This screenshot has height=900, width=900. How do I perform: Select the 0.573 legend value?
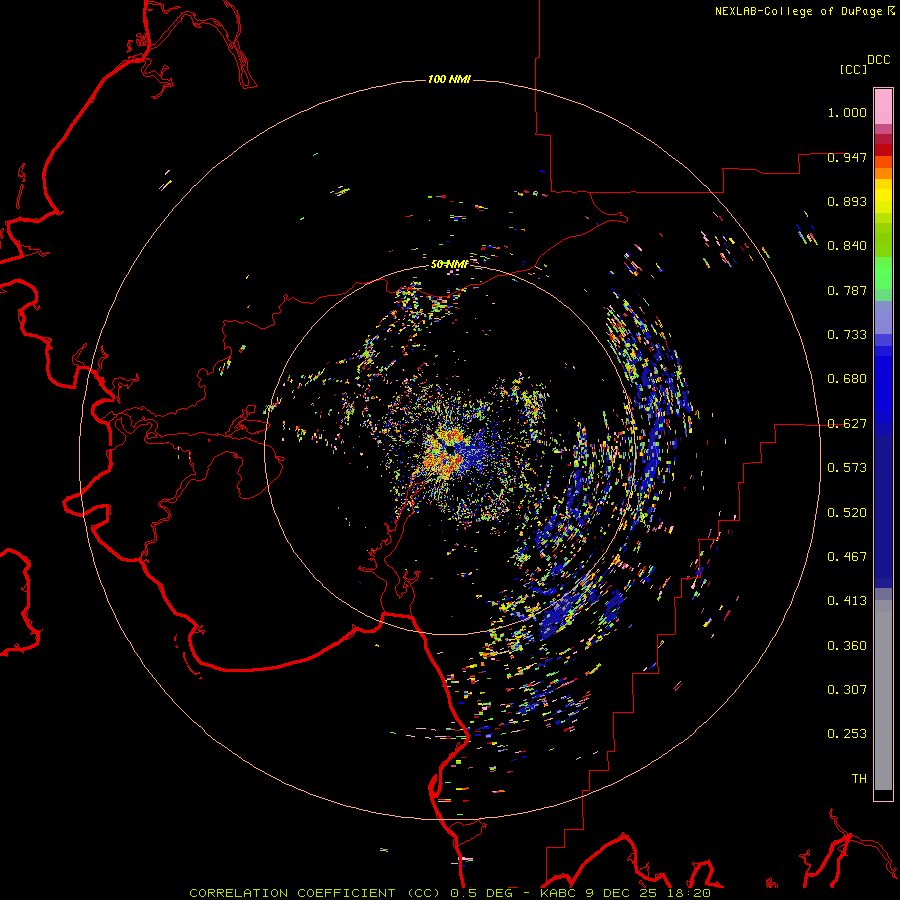click(x=847, y=468)
